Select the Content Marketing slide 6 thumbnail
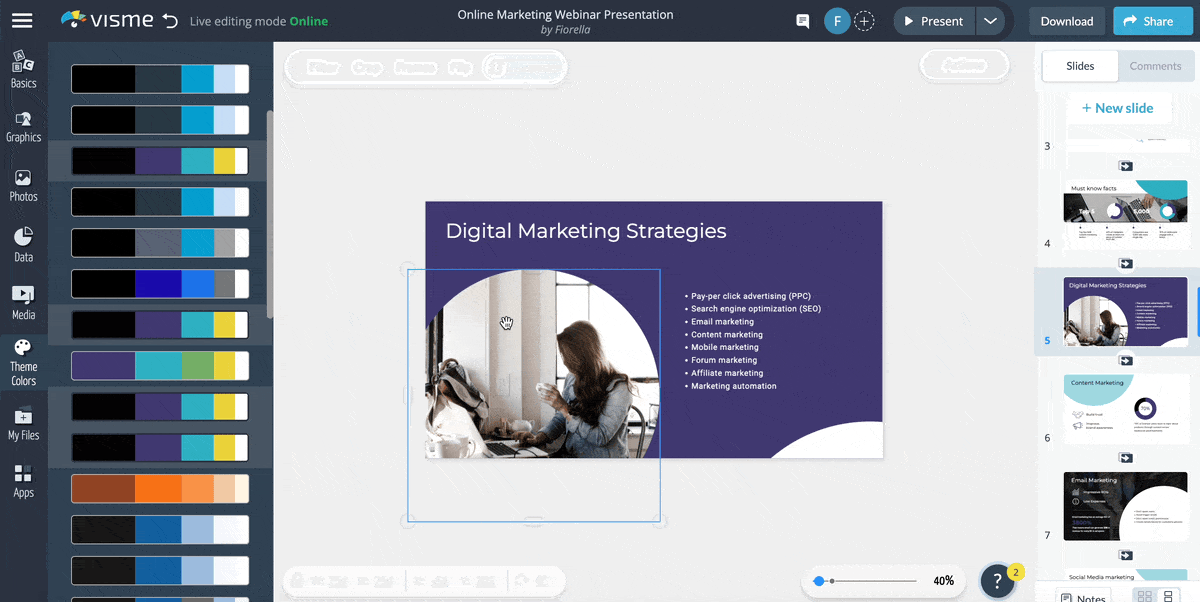1200x602 pixels. [1125, 409]
